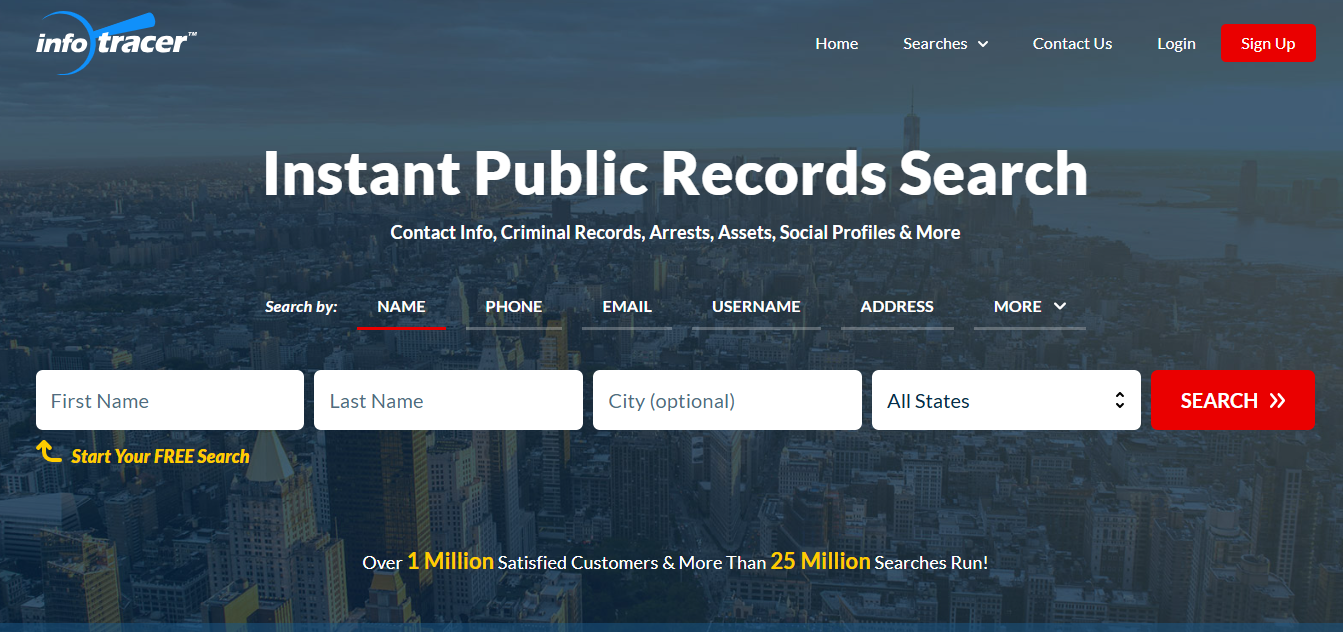
Task: Go to the Home page
Action: point(836,44)
